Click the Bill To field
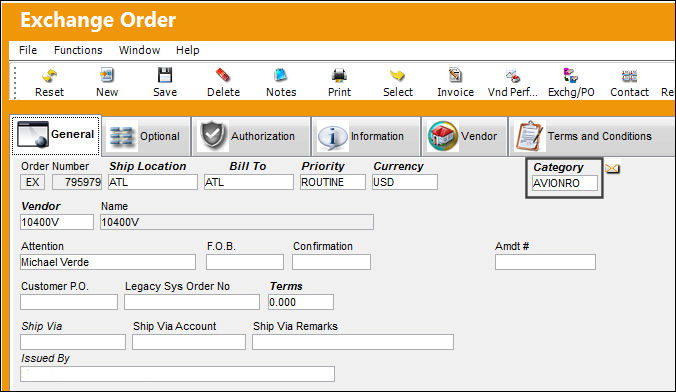Image resolution: width=676 pixels, height=392 pixels. 249,182
